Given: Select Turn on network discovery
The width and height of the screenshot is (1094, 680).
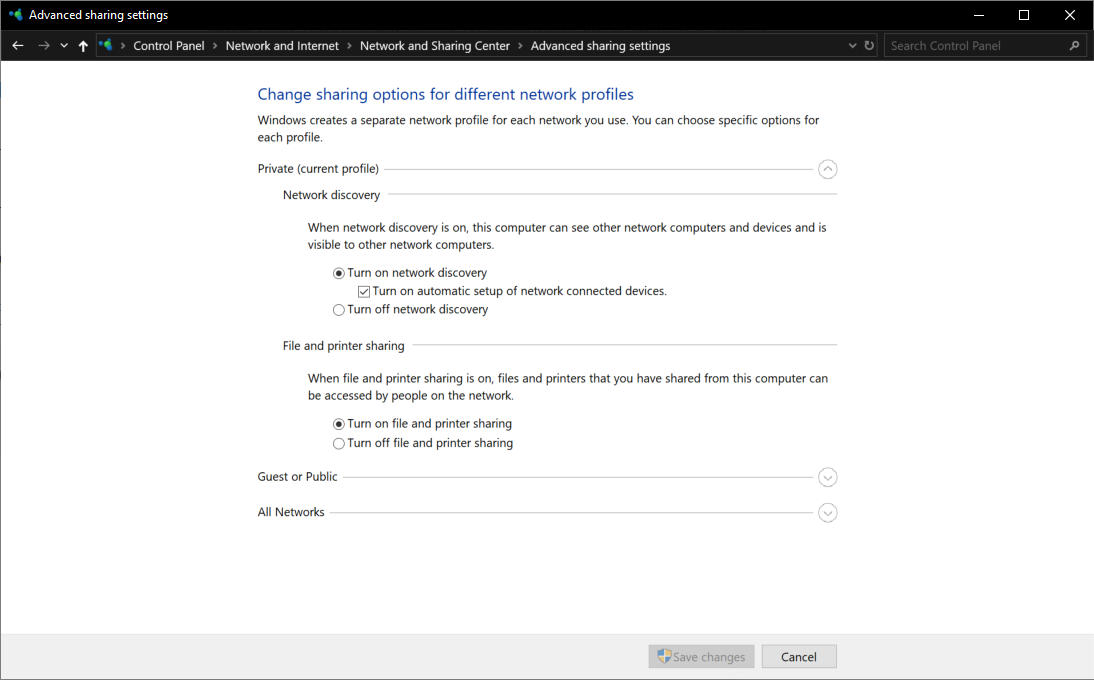Looking at the screenshot, I should (339, 273).
